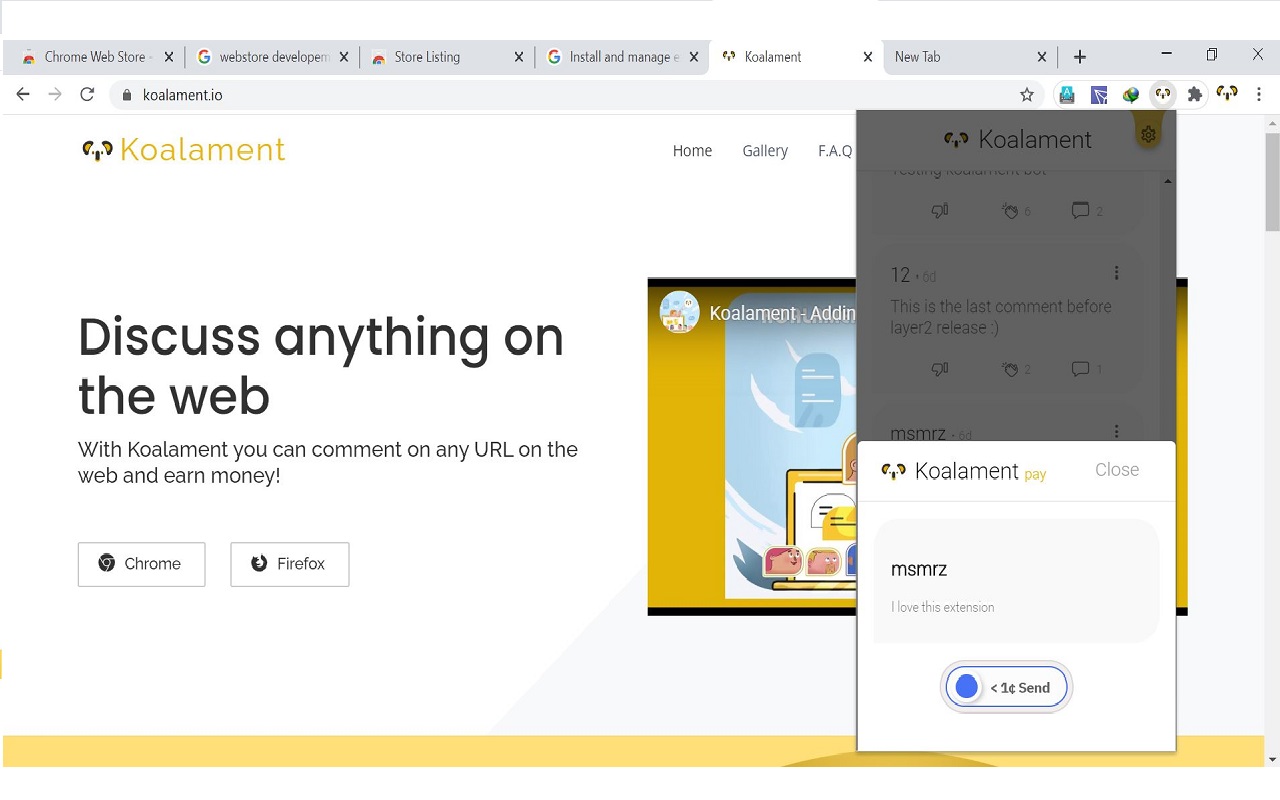Click the 1¢ Send payment control

point(1006,687)
